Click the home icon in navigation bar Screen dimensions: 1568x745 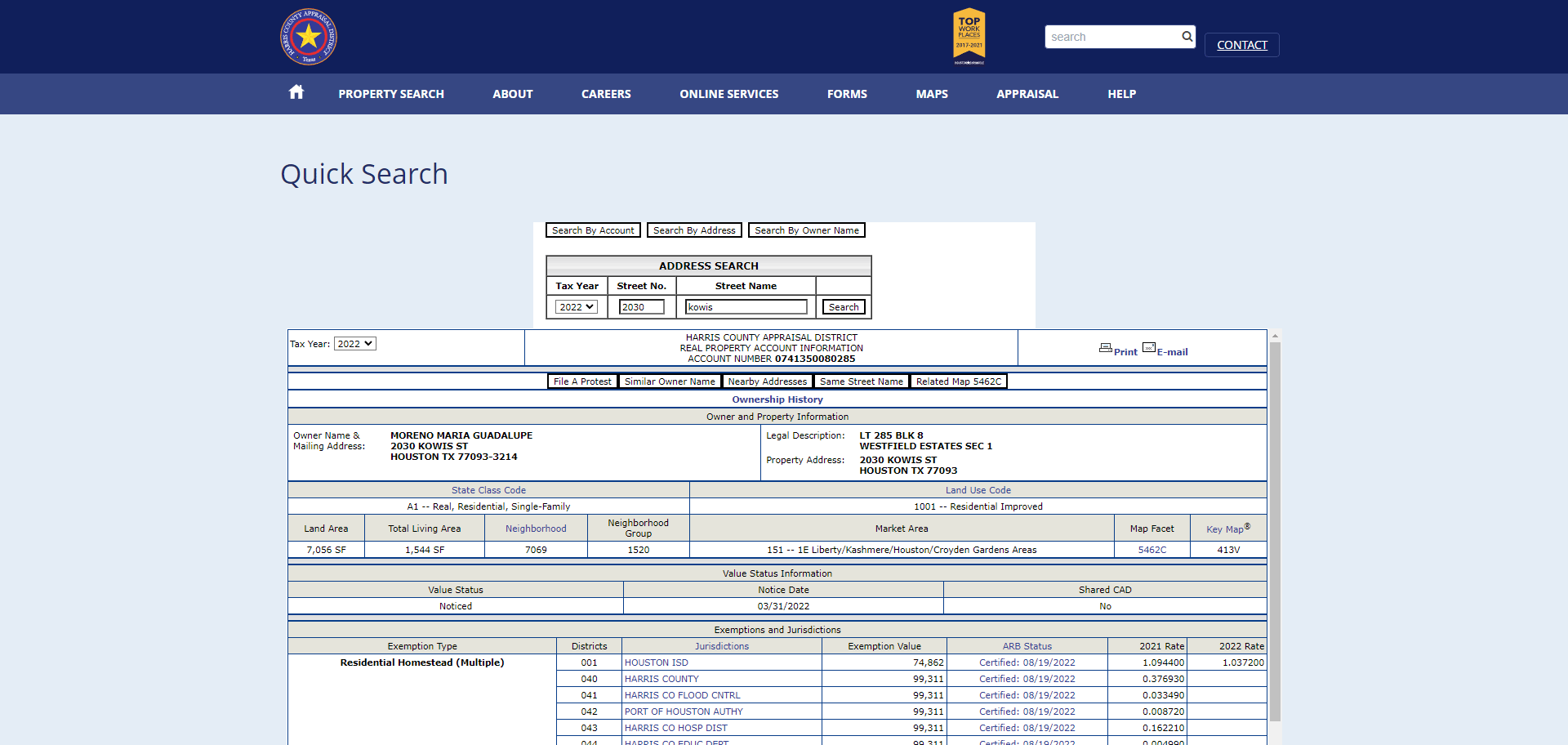296,92
